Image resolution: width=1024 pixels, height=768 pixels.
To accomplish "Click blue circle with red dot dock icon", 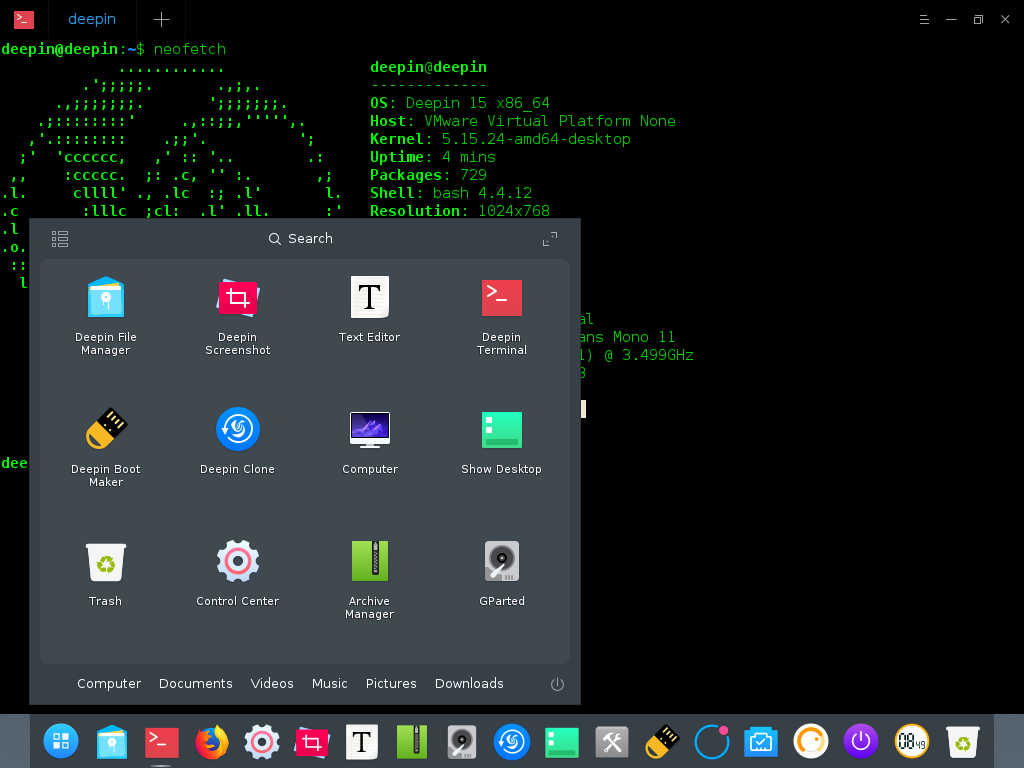I will coord(712,741).
